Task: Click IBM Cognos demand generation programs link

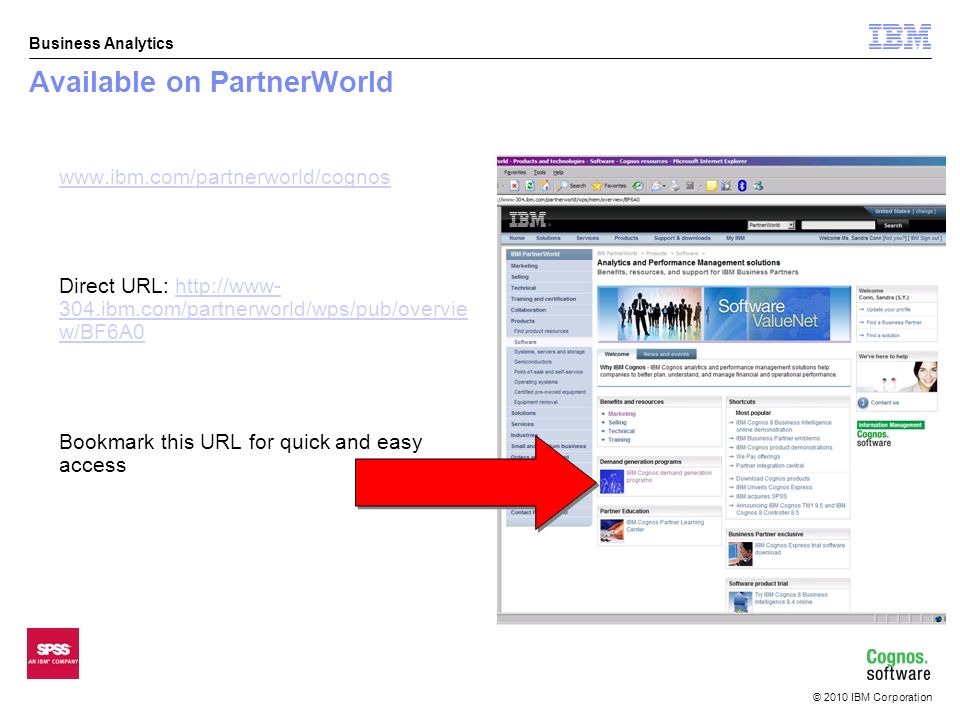Action: click(669, 476)
